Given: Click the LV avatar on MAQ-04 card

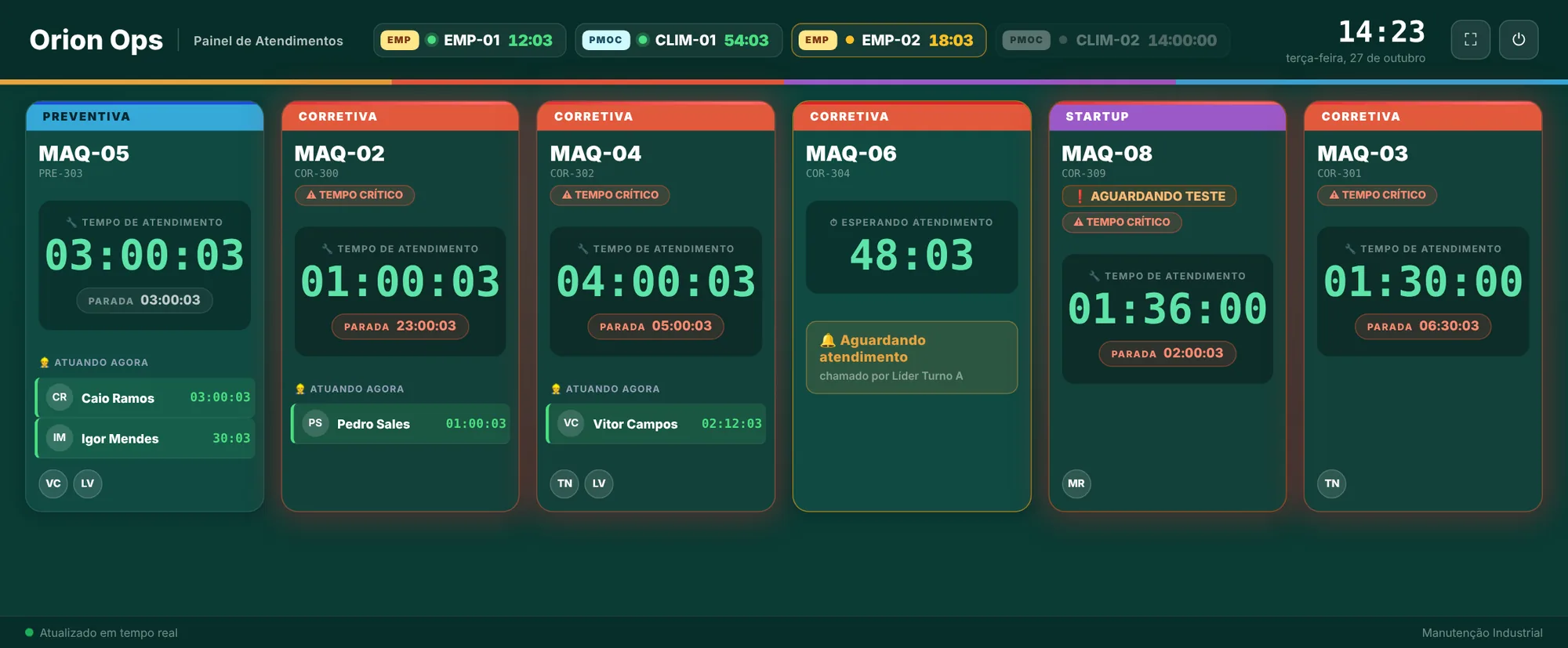Looking at the screenshot, I should tap(599, 483).
